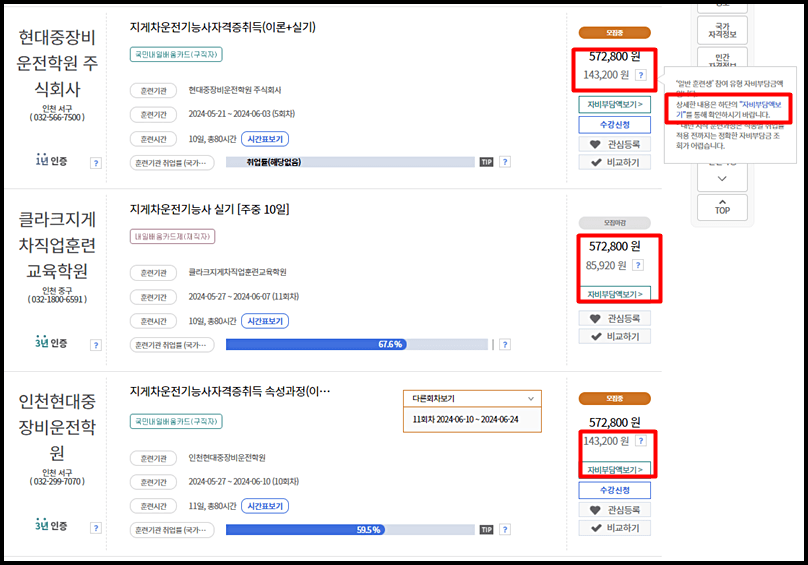Open course 지게차운전기능사자격증취득(이론+실기)
This screenshot has height=565, width=808.
223,27
